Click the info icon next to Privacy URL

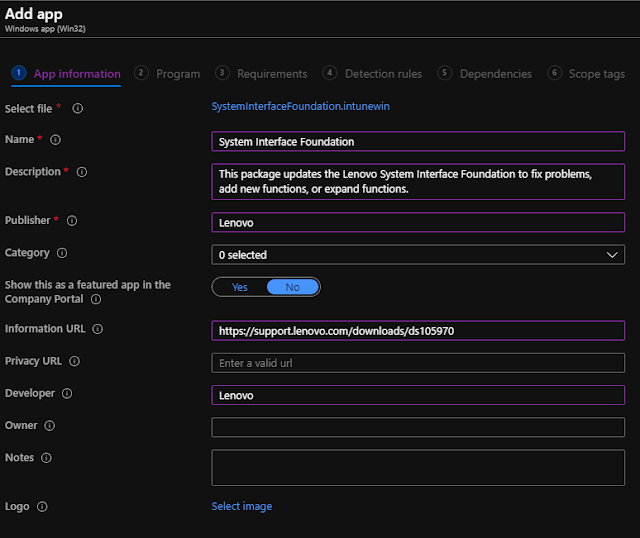(x=75, y=362)
